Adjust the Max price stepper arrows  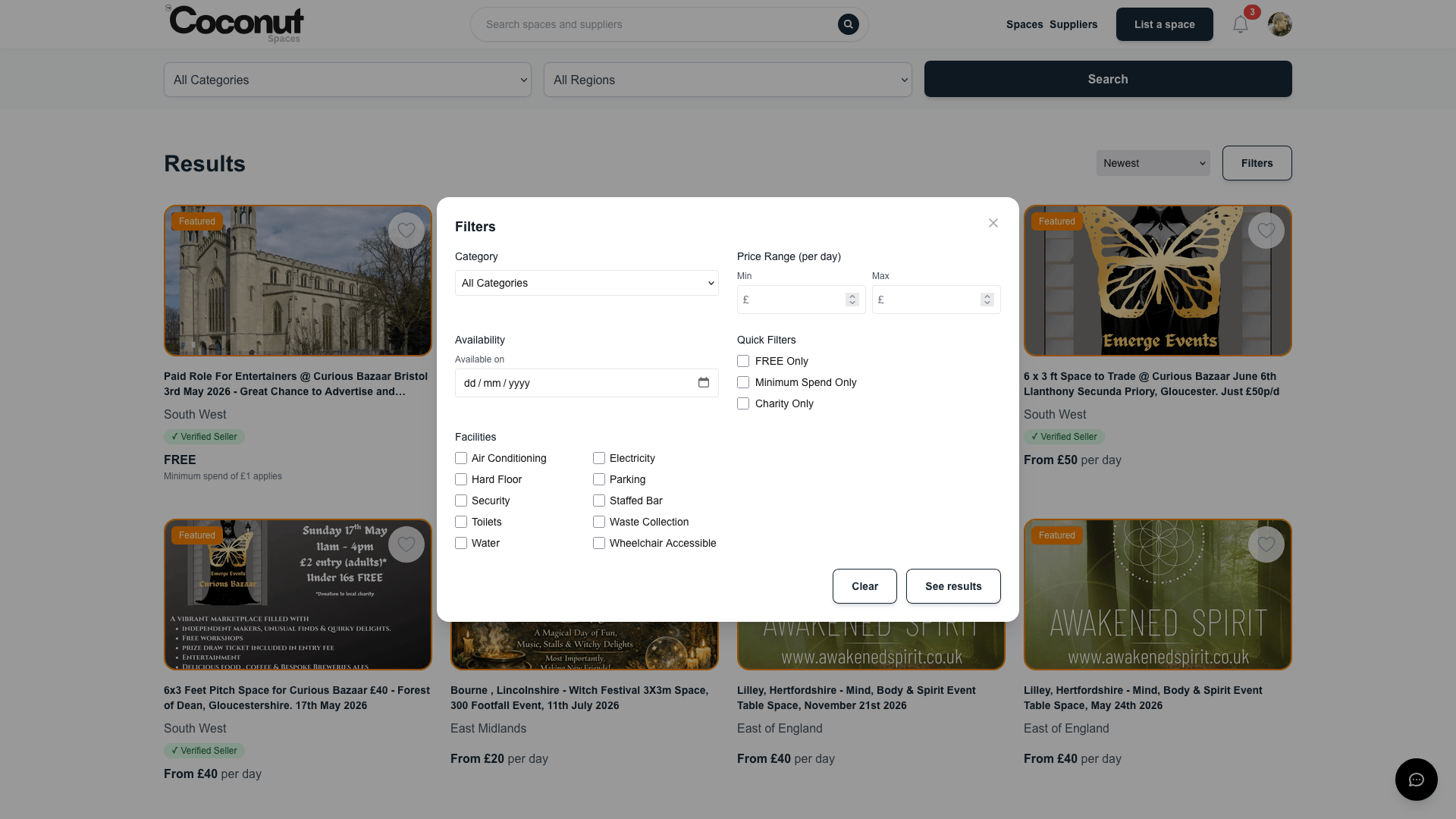click(987, 300)
